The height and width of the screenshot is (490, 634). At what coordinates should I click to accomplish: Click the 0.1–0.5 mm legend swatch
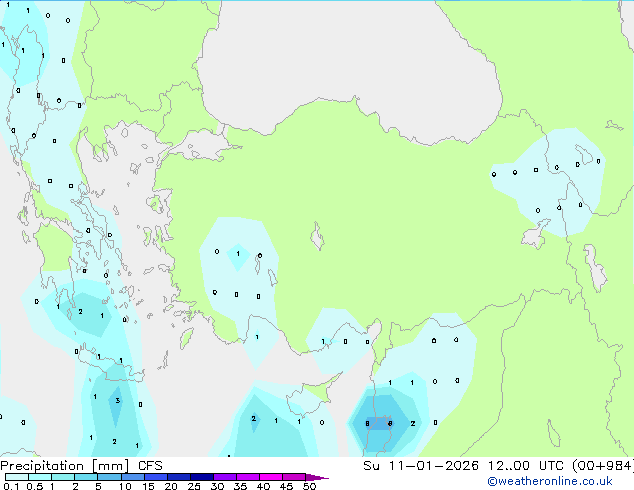(x=17, y=477)
